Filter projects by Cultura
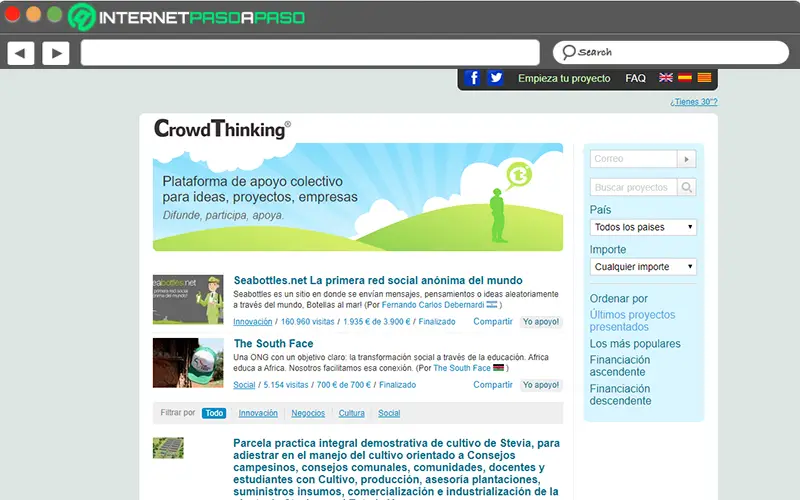The height and width of the screenshot is (500, 800). (352, 413)
